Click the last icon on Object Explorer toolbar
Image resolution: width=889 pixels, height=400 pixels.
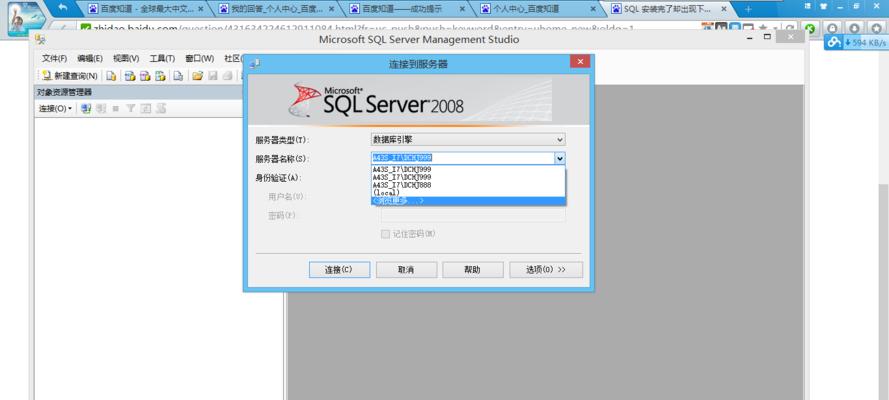tap(161, 108)
